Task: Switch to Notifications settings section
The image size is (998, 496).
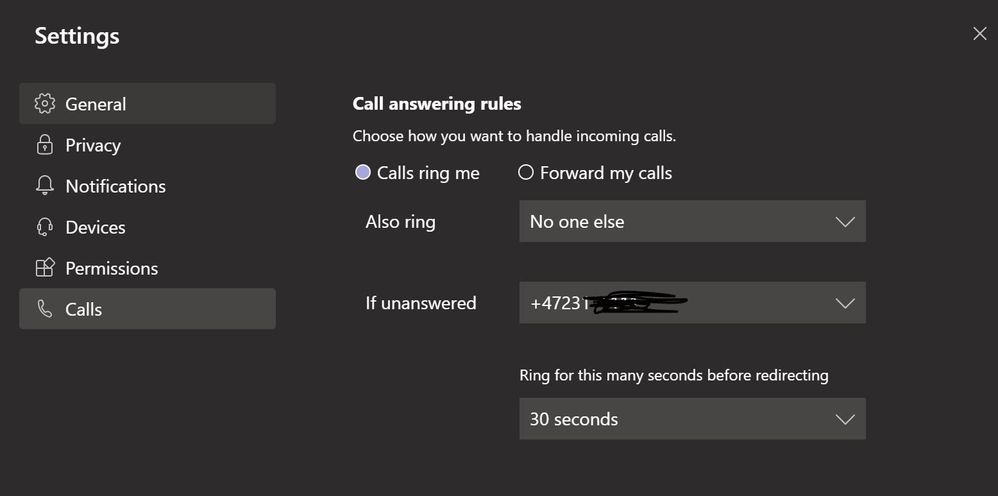Action: [115, 186]
